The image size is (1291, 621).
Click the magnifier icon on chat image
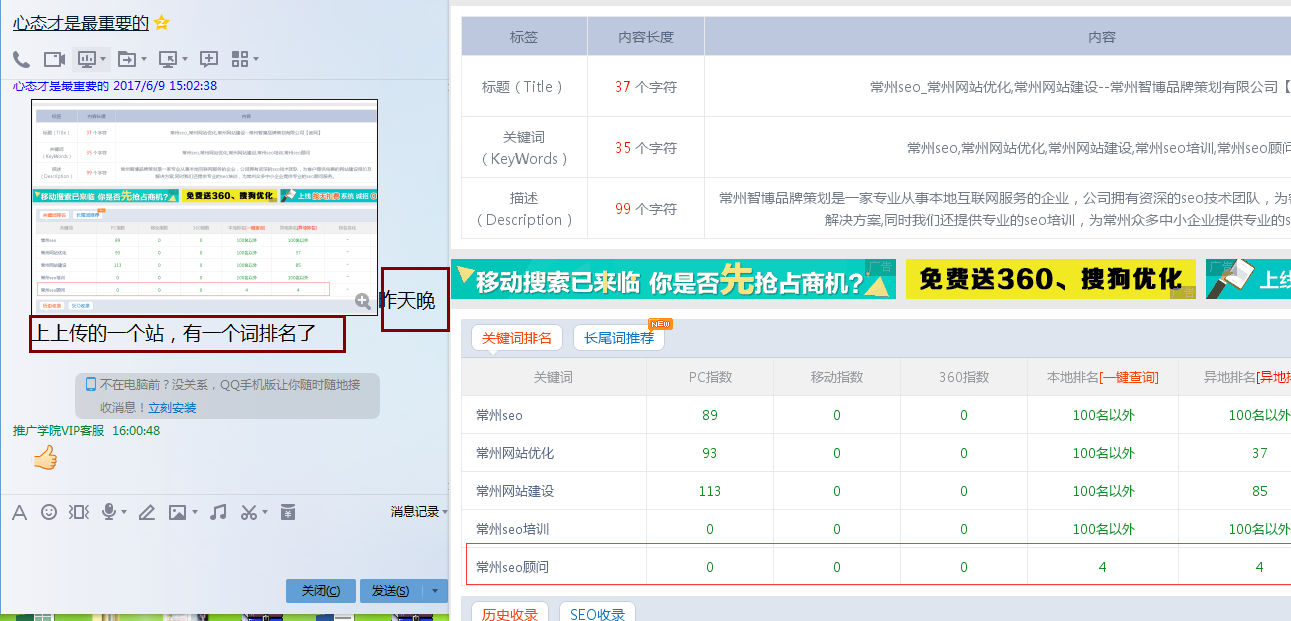pos(363,300)
